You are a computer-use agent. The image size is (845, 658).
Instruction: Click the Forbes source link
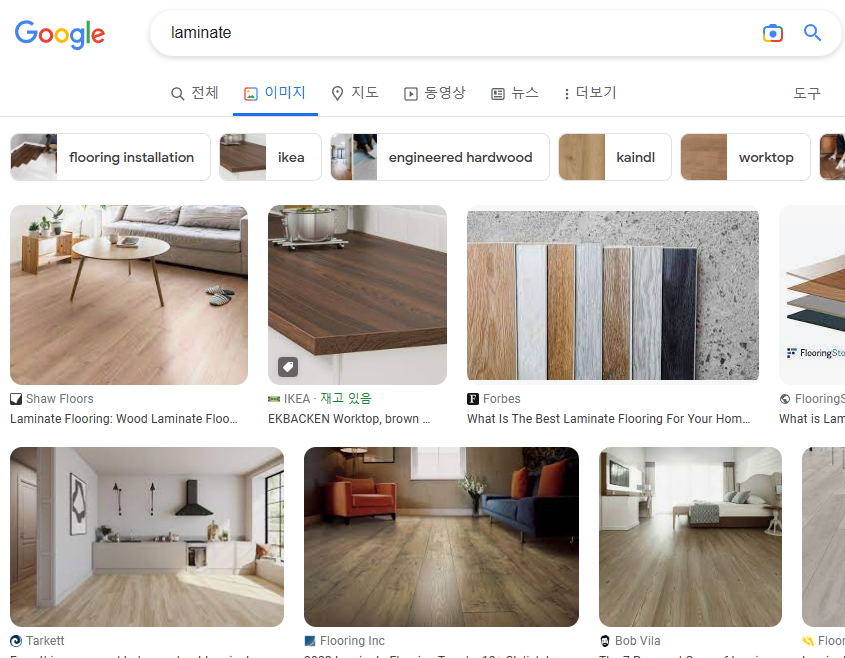[502, 399]
